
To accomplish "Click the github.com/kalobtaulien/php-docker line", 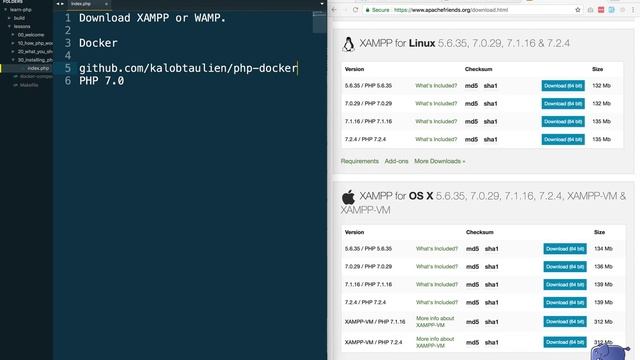I will tap(188, 68).
